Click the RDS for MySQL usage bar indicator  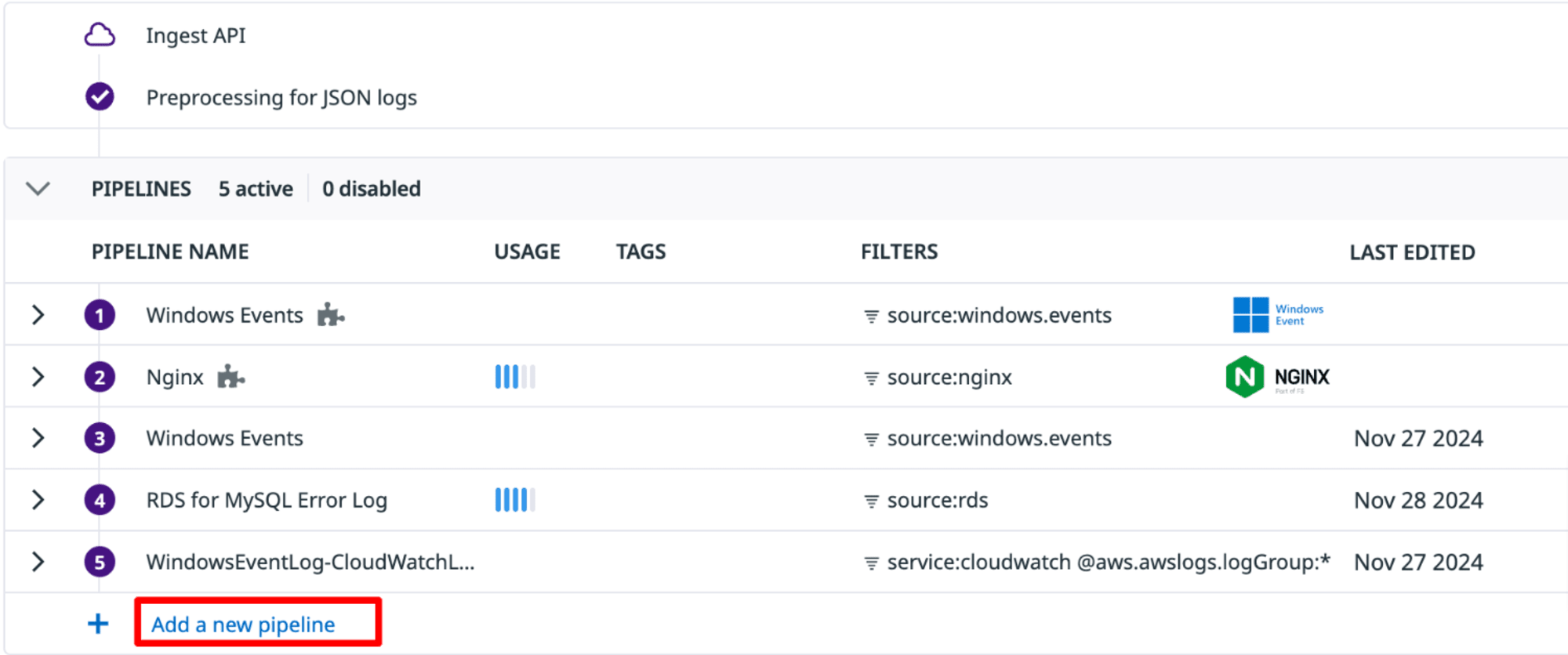coord(515,500)
